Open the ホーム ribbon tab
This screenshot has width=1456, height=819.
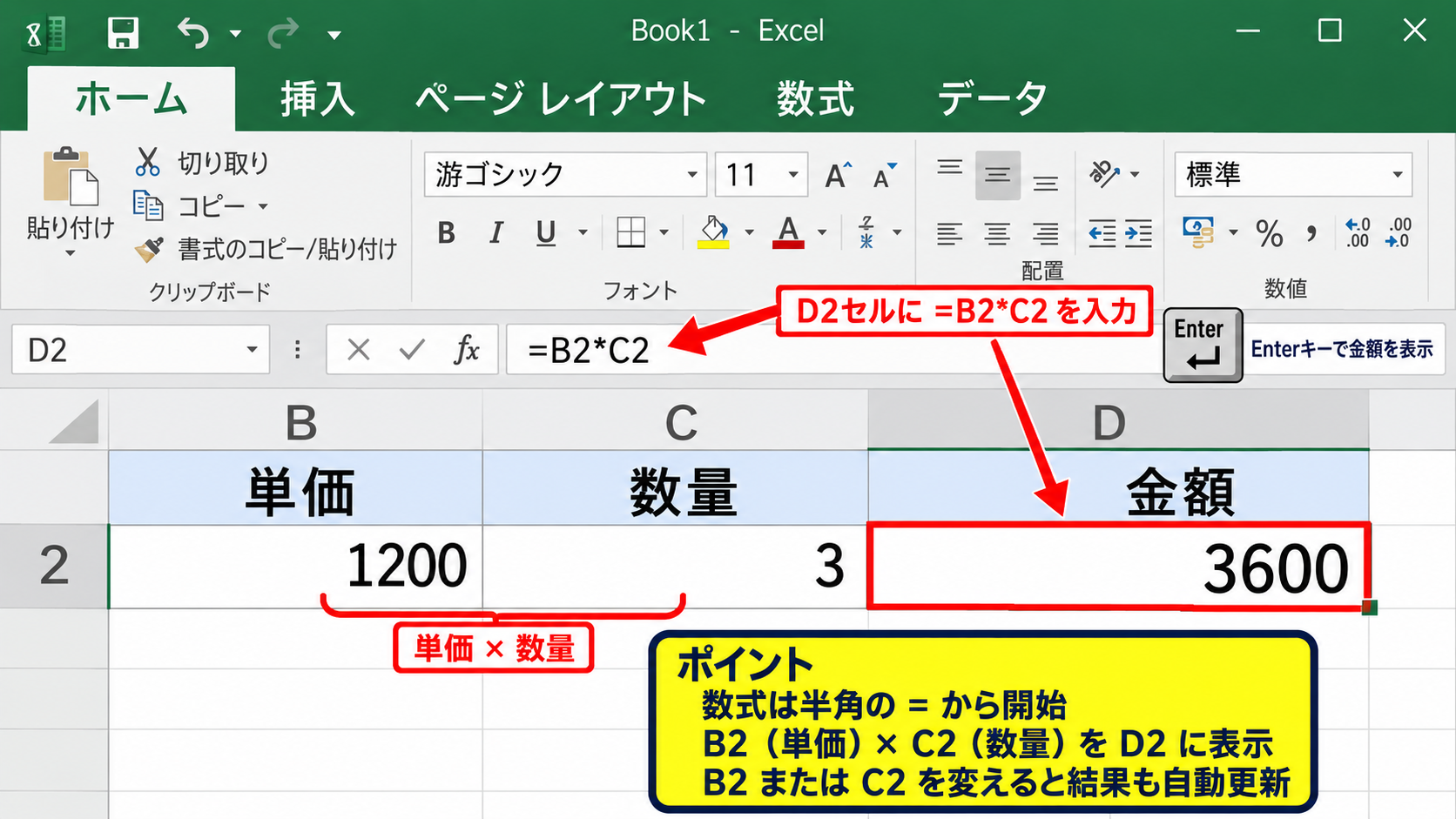[131, 98]
